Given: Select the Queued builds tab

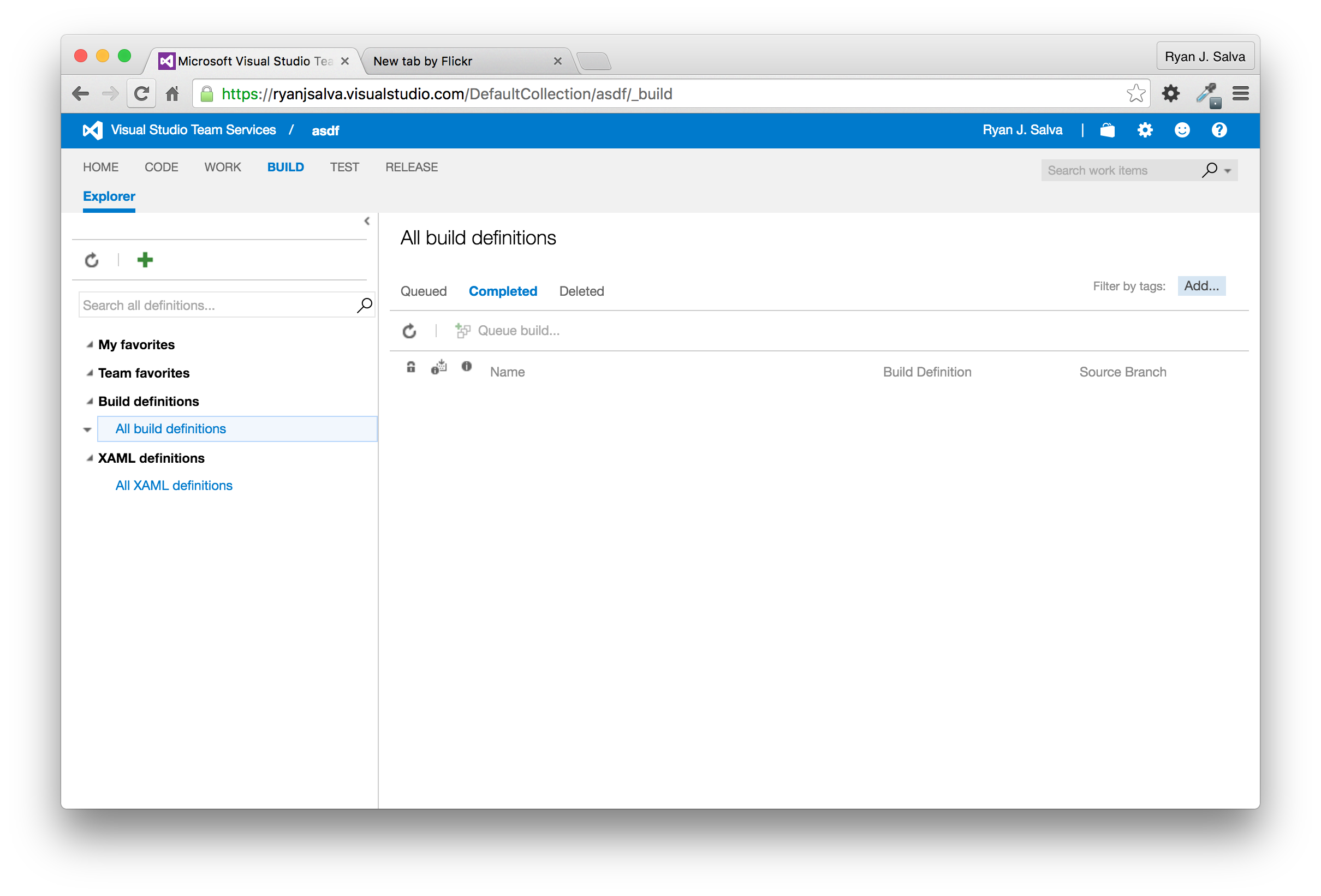Looking at the screenshot, I should 423,291.
